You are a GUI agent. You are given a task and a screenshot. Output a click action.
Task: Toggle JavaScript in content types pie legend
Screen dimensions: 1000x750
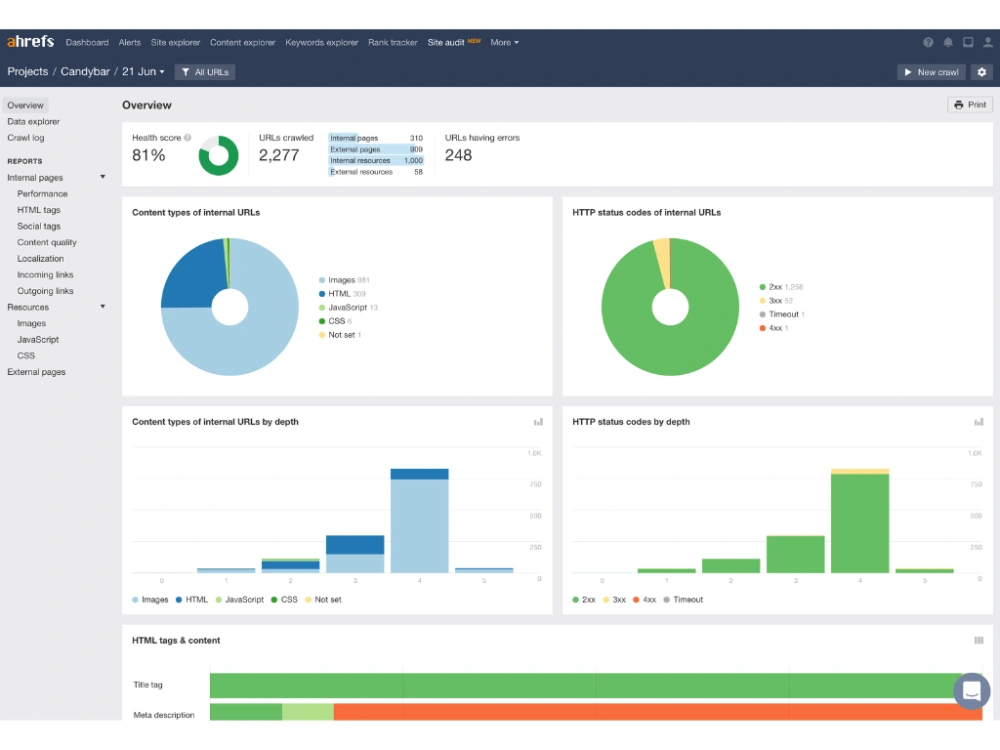348,307
